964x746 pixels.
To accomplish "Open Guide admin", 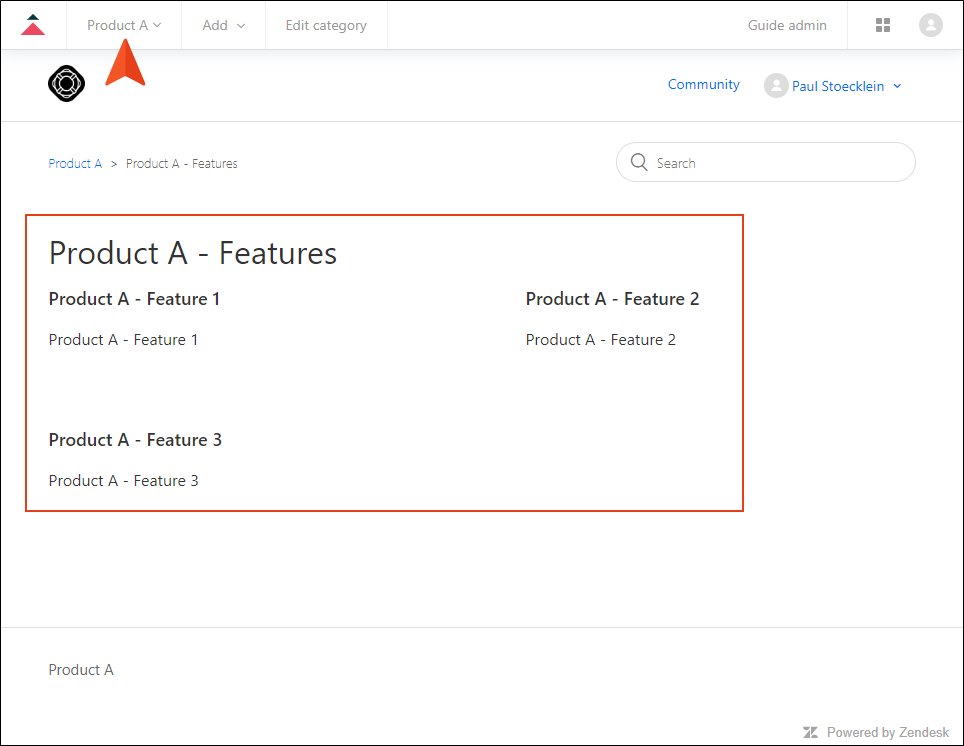I will [787, 25].
